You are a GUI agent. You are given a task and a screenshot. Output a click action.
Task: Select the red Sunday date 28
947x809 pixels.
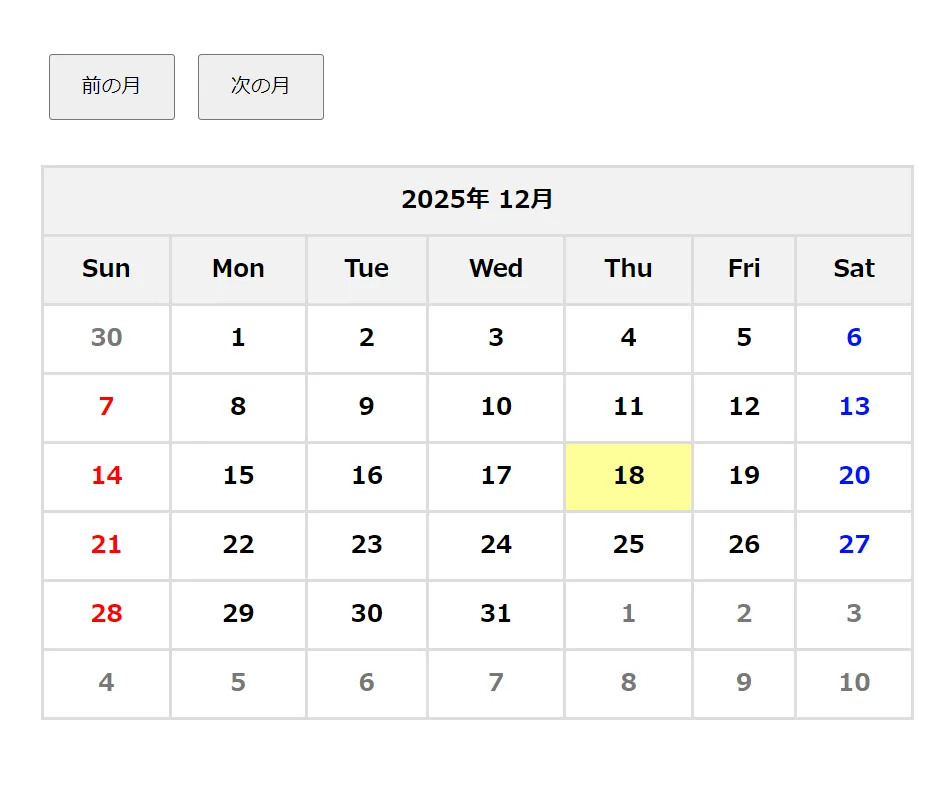(x=106, y=614)
